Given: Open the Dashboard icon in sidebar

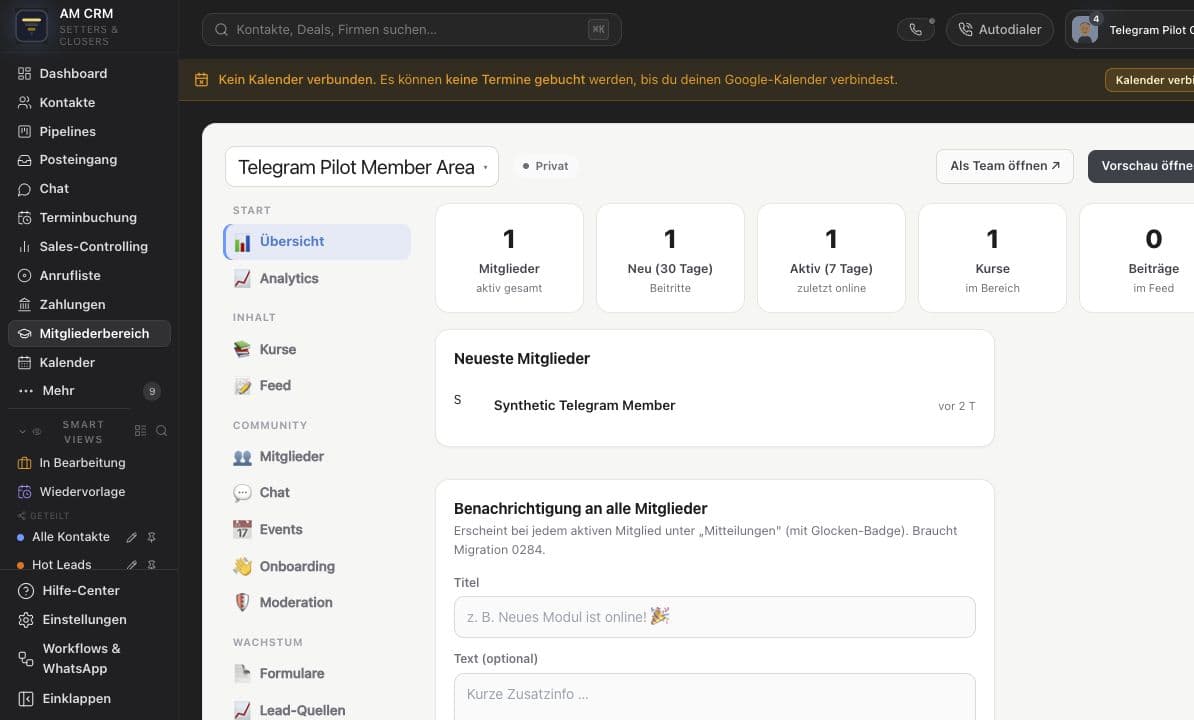Looking at the screenshot, I should [24, 74].
